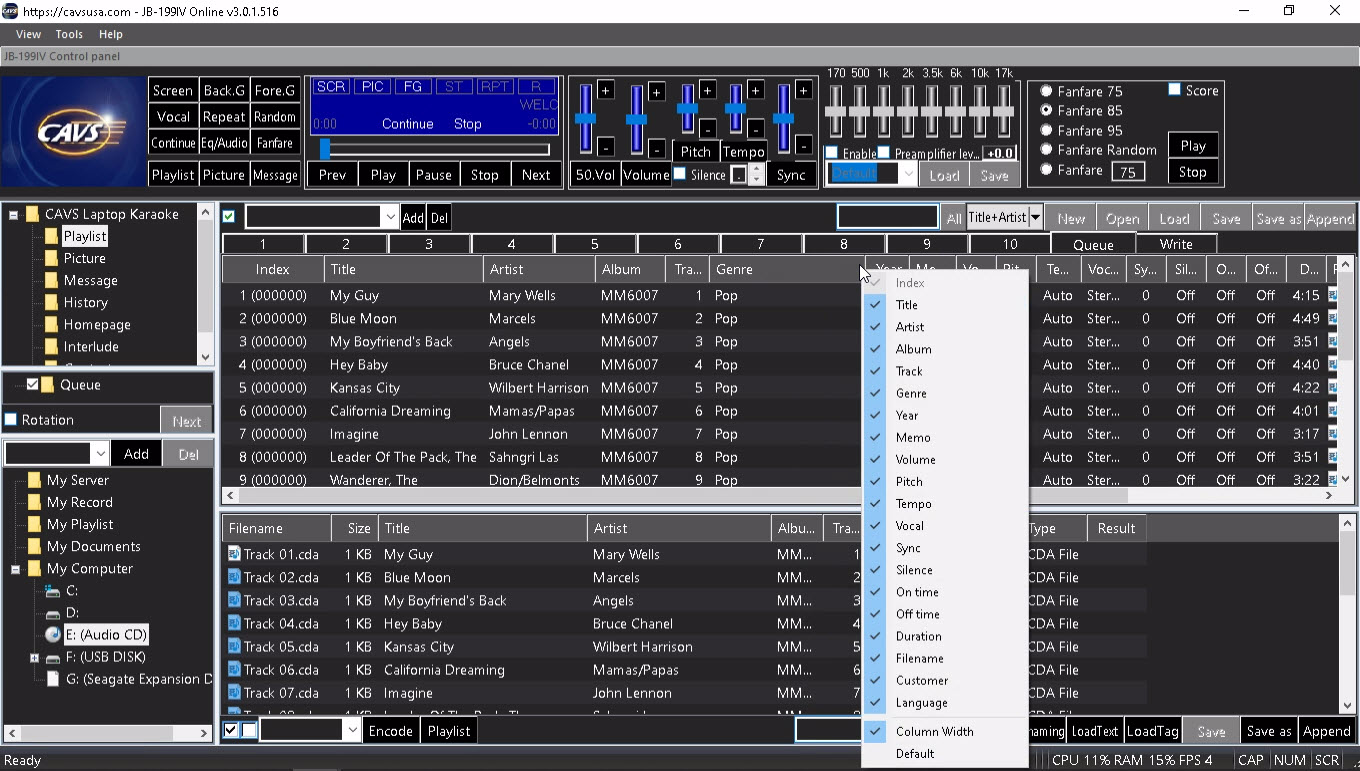Viewport: 1360px width, 771px height.
Task: Click the Fanfare Play button
Action: coord(1193,145)
